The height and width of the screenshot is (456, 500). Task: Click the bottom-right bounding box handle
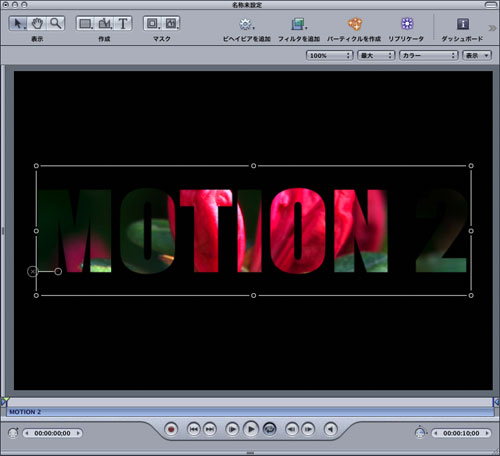pos(471,295)
